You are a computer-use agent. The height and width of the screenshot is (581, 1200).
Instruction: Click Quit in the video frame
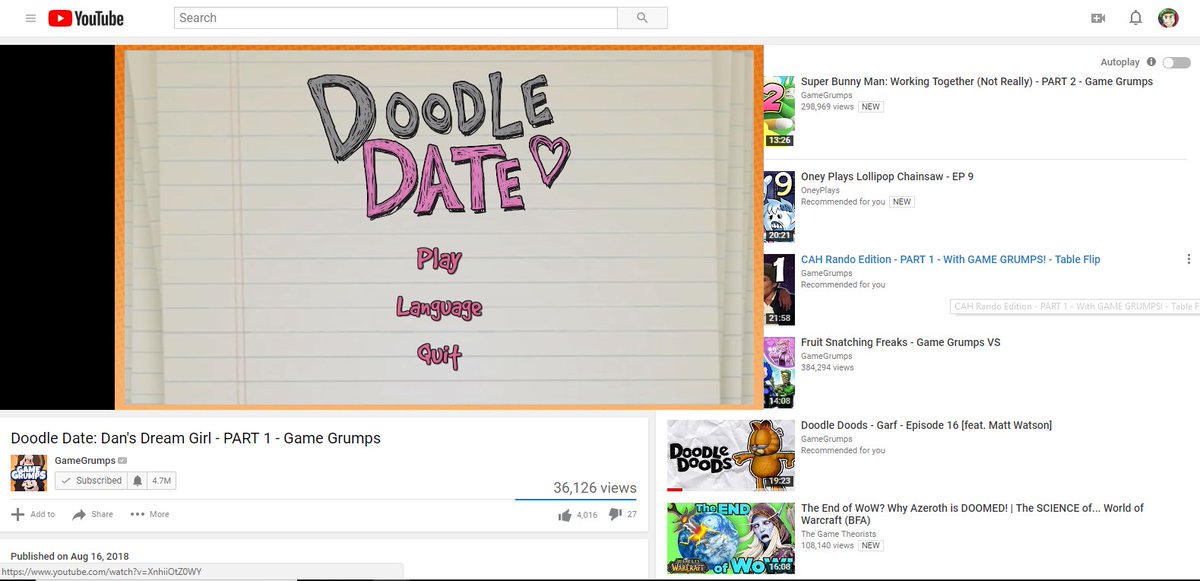[439, 354]
